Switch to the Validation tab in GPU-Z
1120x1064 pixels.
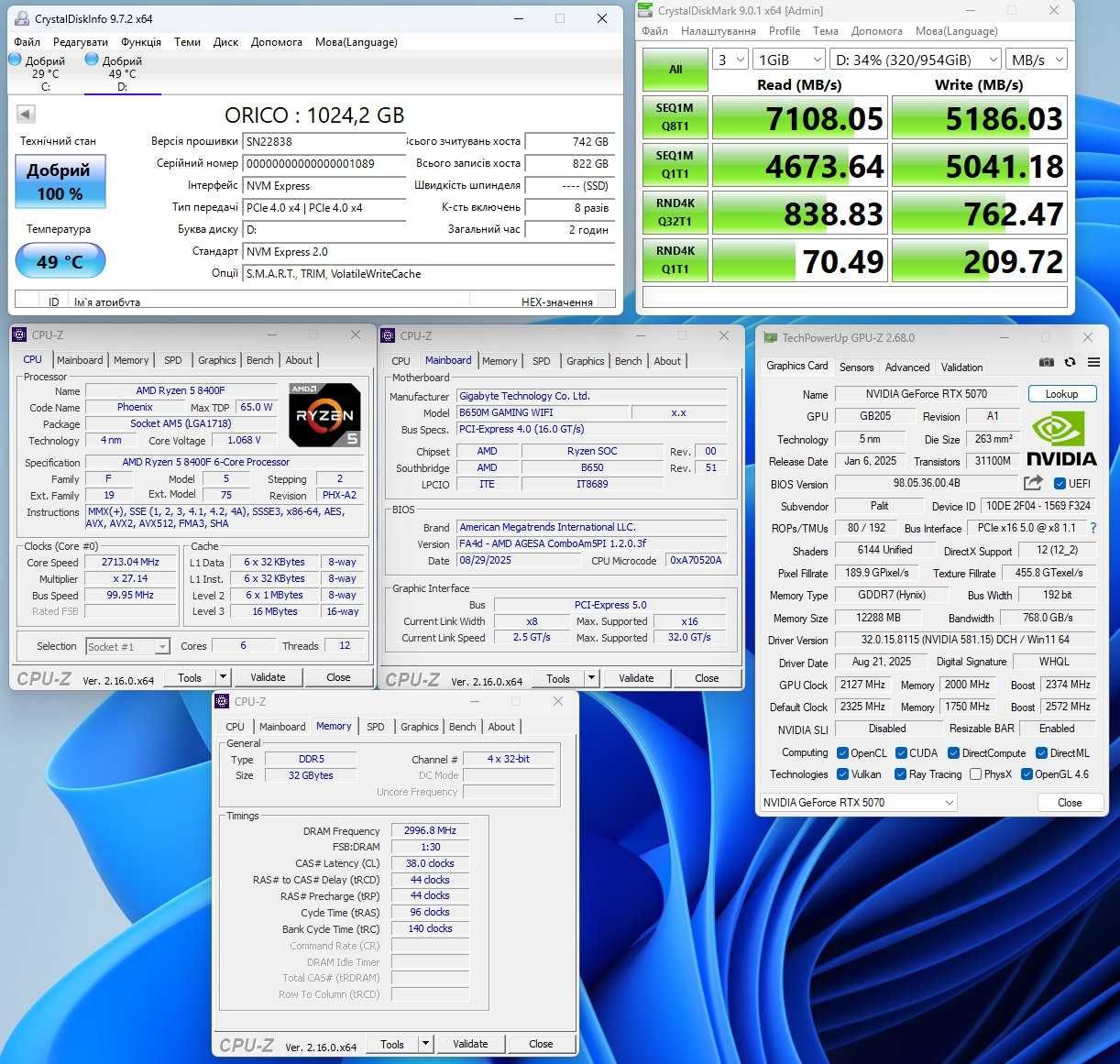[961, 367]
